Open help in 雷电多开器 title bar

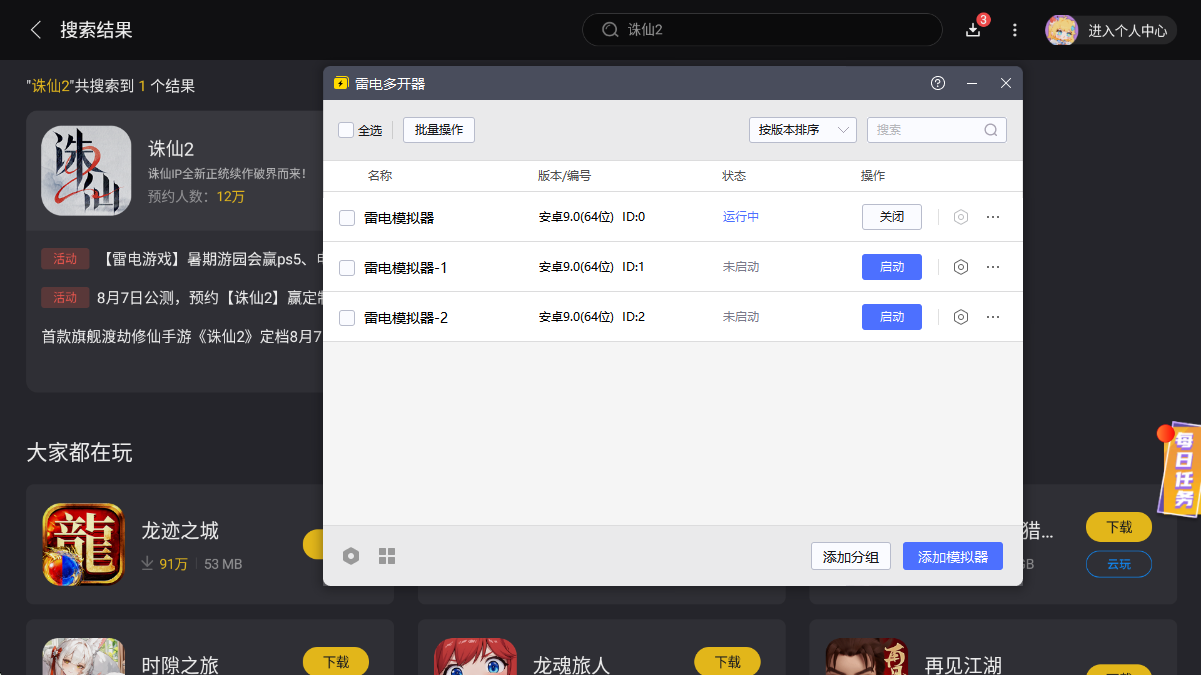(938, 84)
